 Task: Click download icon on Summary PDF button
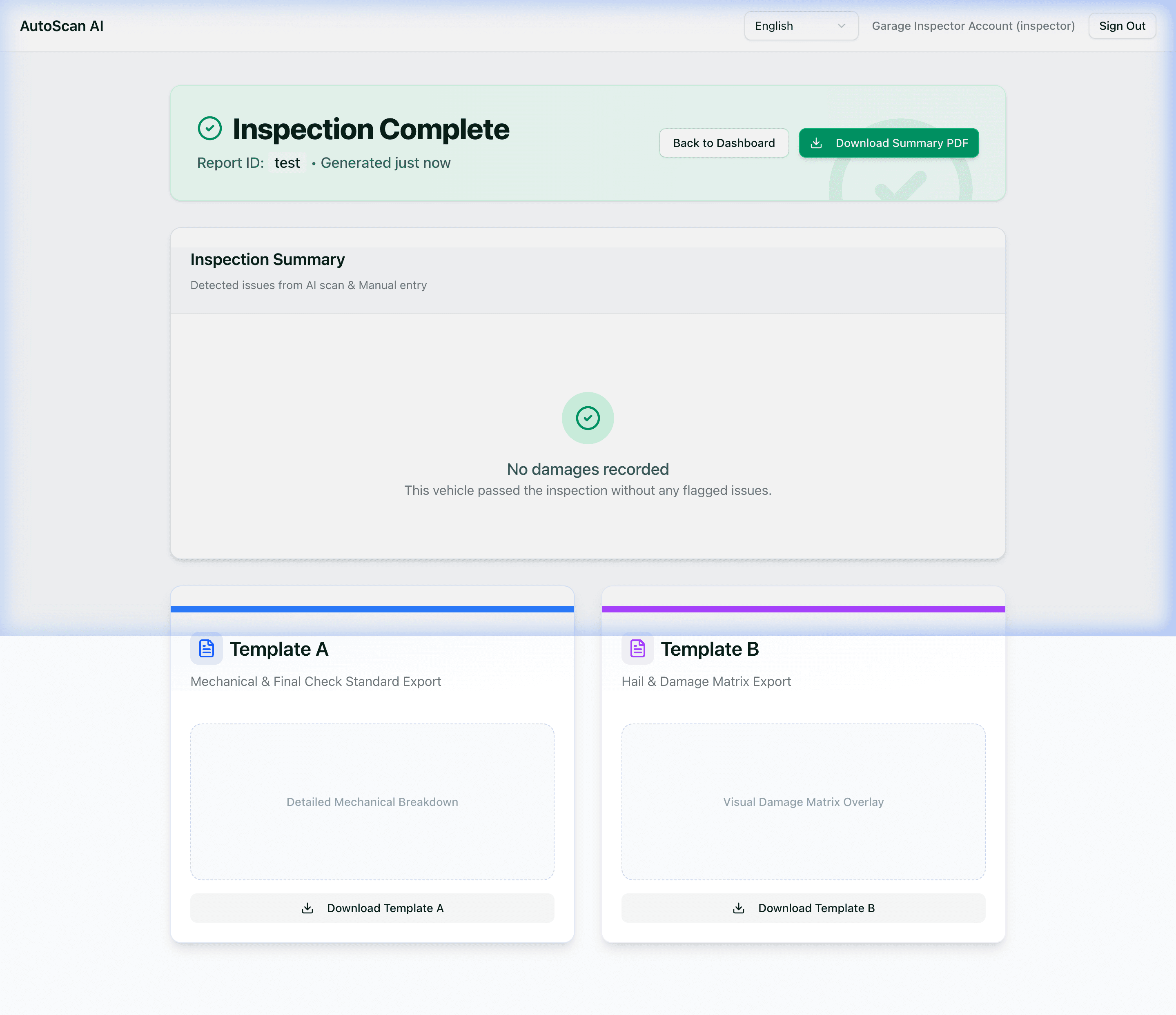pyautogui.click(x=816, y=143)
